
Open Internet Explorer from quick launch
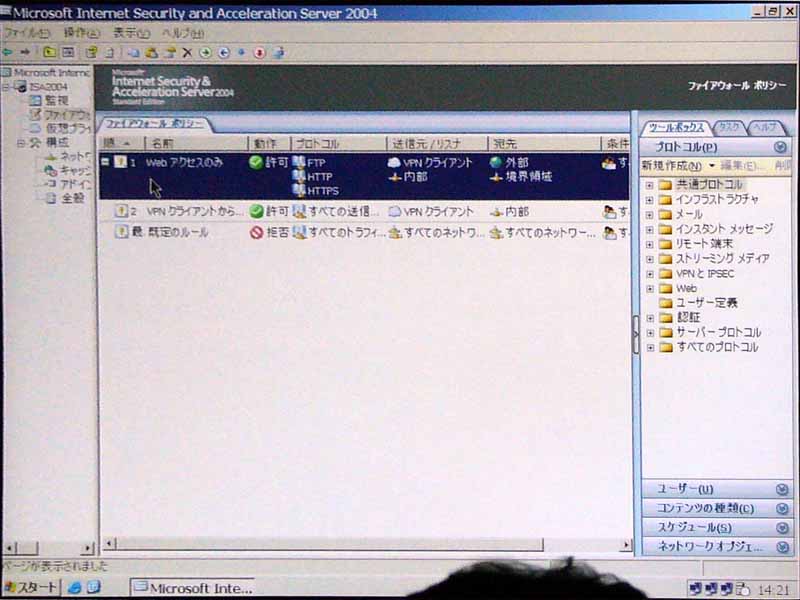click(74, 588)
